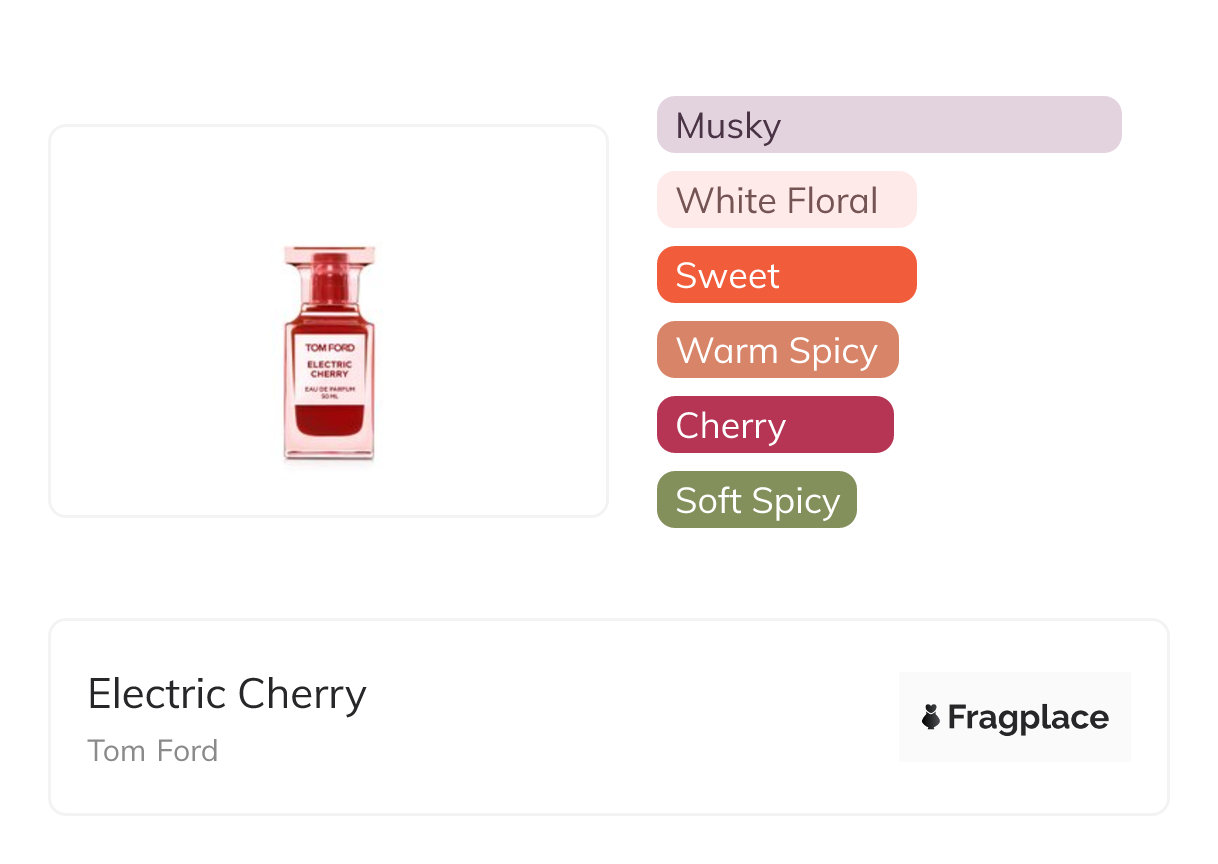The height and width of the screenshot is (864, 1218).
Task: Click TOM FORD text on bottle label
Action: coord(329,347)
